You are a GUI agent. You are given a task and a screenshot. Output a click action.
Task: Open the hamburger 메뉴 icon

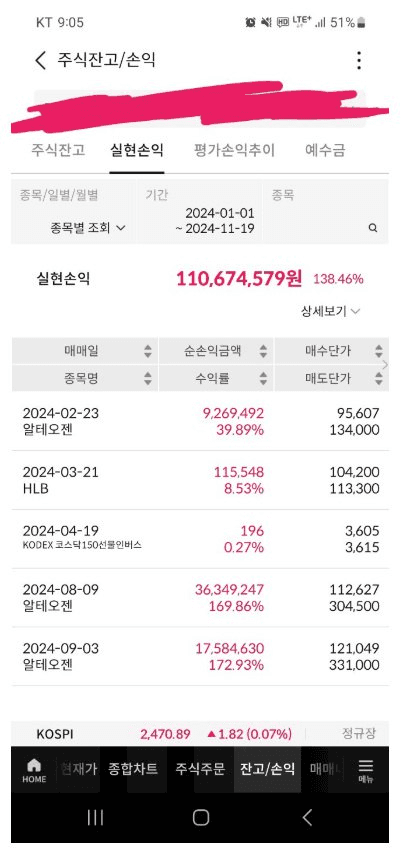point(366,771)
